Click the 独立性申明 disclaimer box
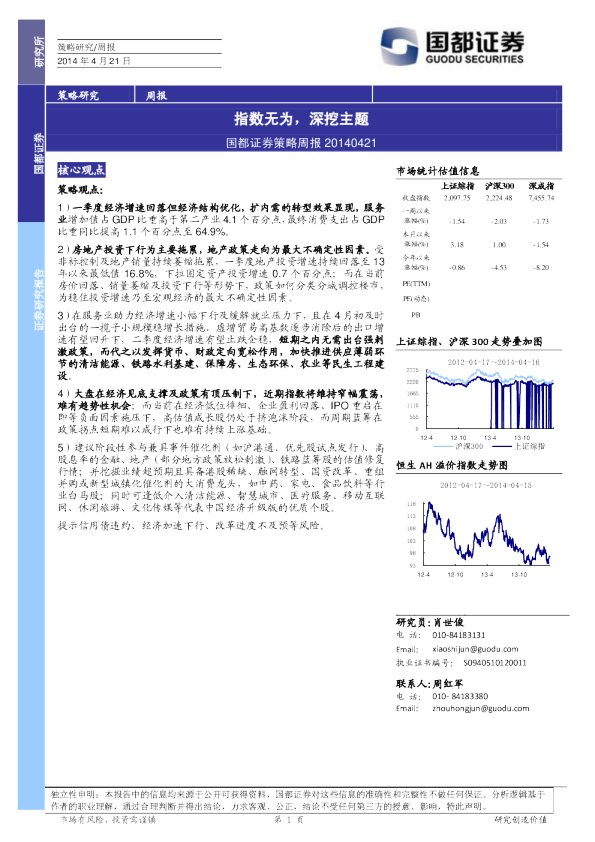Viewport: 595px width, 842px height. tap(299, 800)
